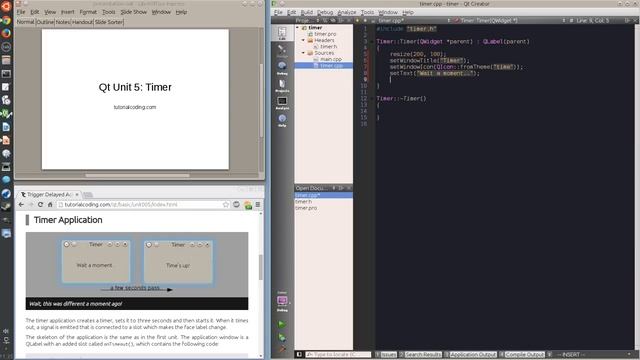Open Qt Creator Tools menu
The image size is (640, 360).
click(367, 13)
